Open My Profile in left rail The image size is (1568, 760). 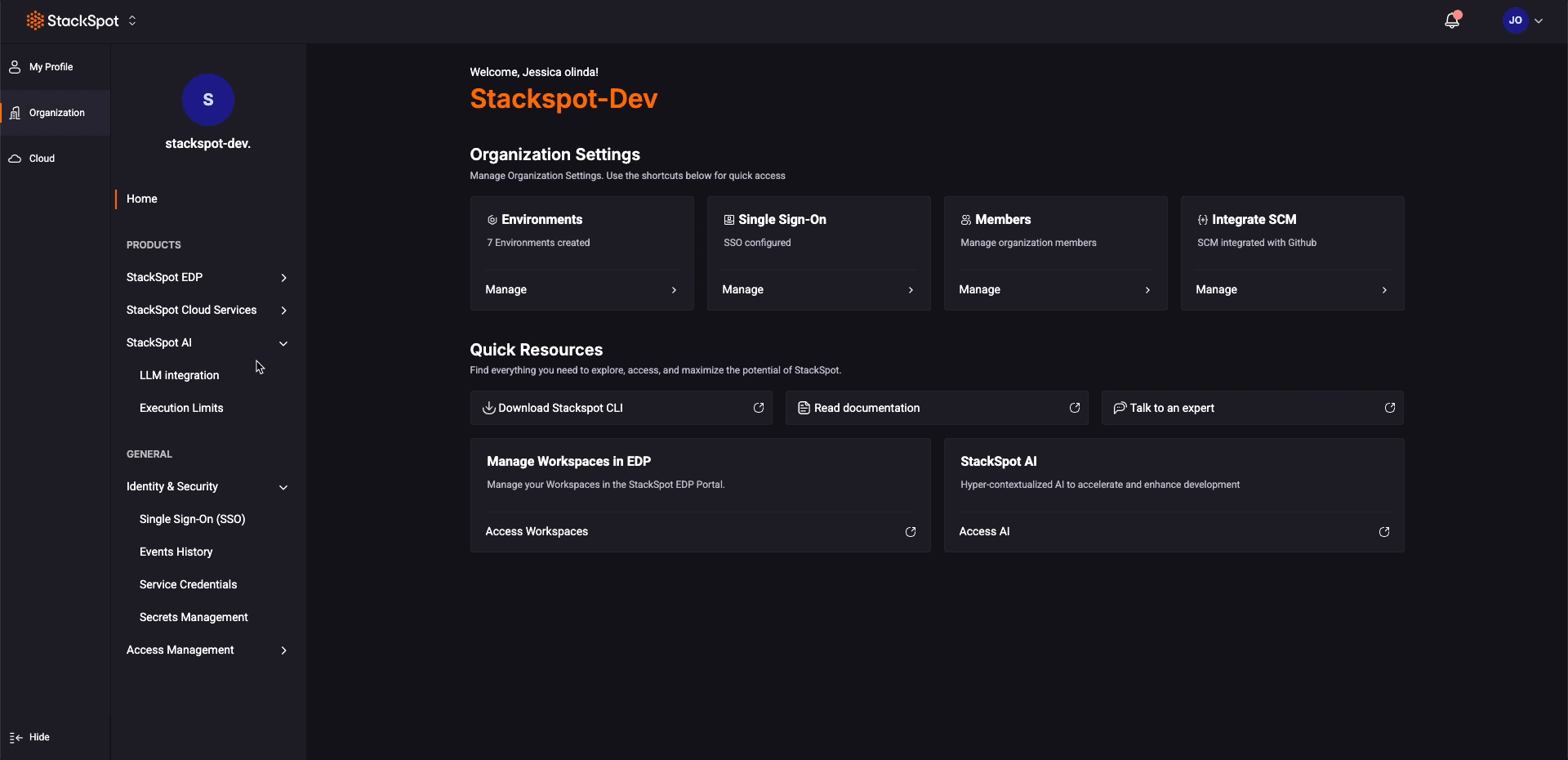pos(51,67)
